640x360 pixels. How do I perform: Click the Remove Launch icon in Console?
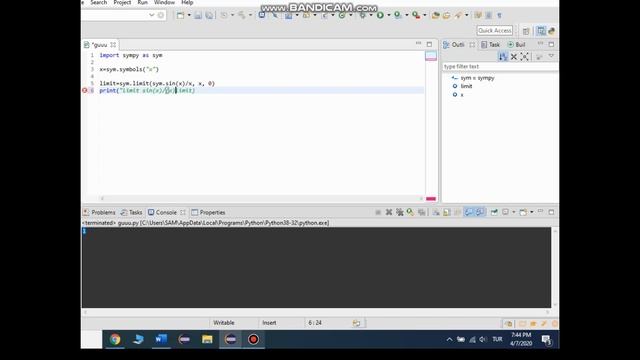coord(389,212)
